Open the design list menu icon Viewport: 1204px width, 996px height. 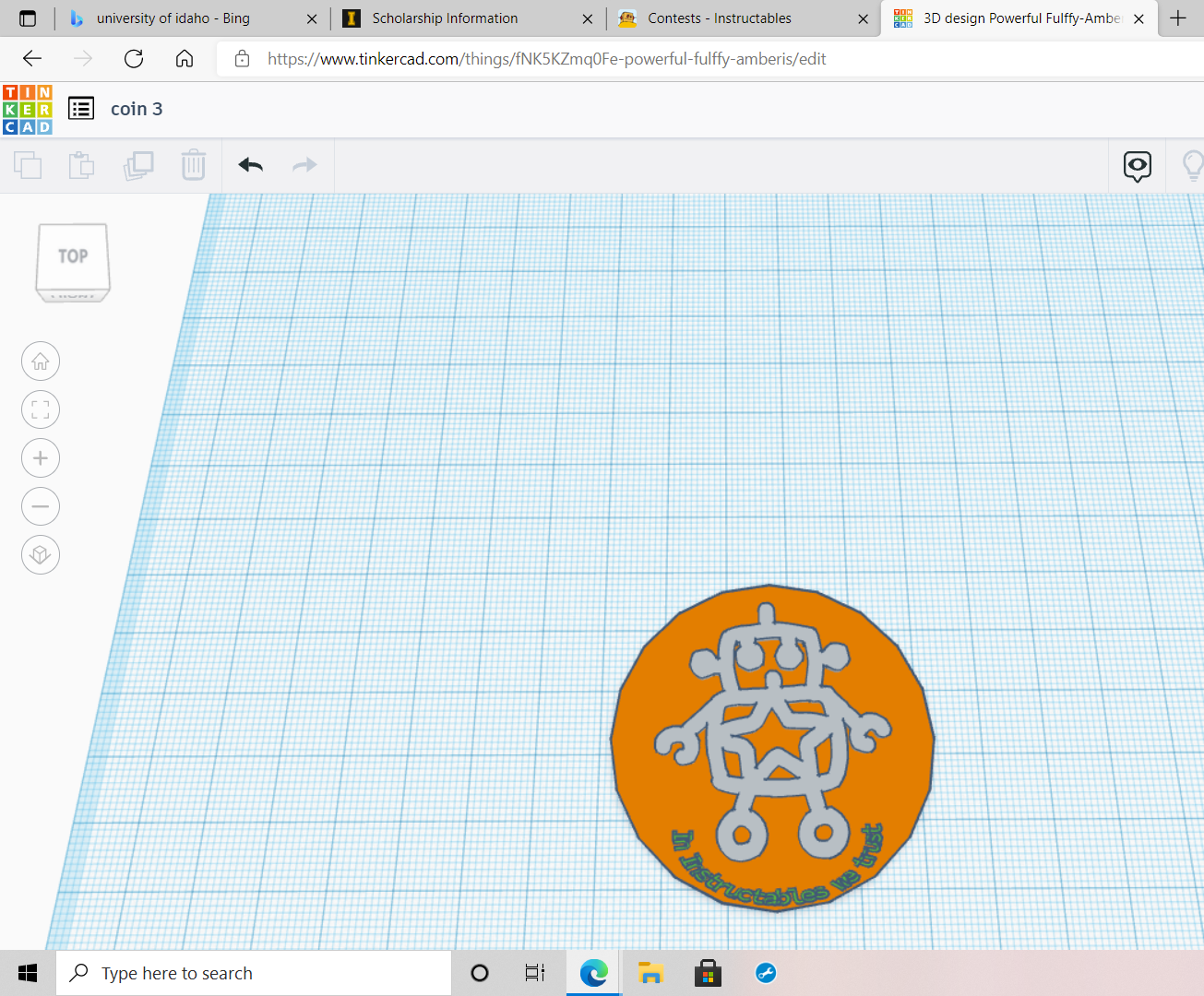click(x=81, y=108)
